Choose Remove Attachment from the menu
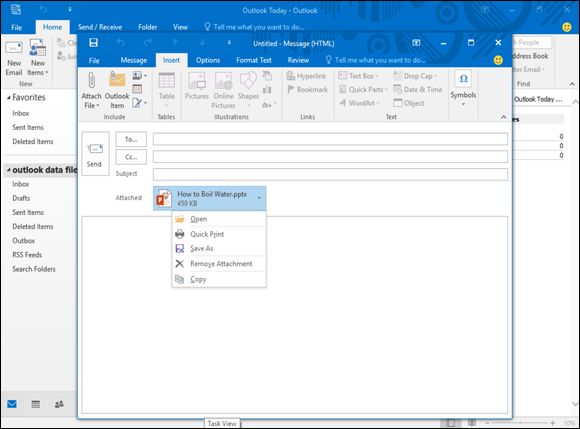Viewport: 580px width, 429px height. click(x=219, y=264)
